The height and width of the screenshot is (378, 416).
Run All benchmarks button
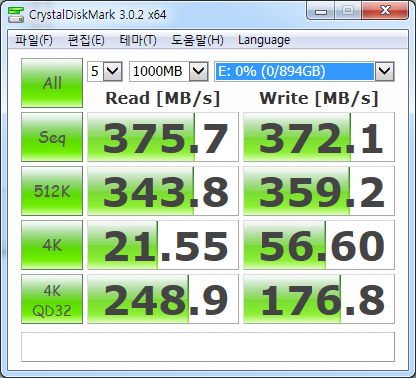tap(52, 83)
